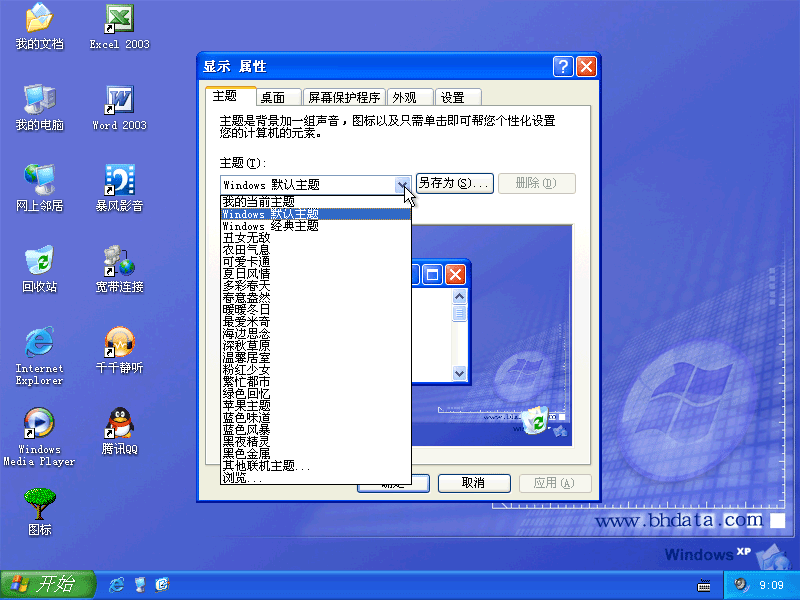
Task: Select 繁忙都市 from the theme list
Action: click(316, 382)
